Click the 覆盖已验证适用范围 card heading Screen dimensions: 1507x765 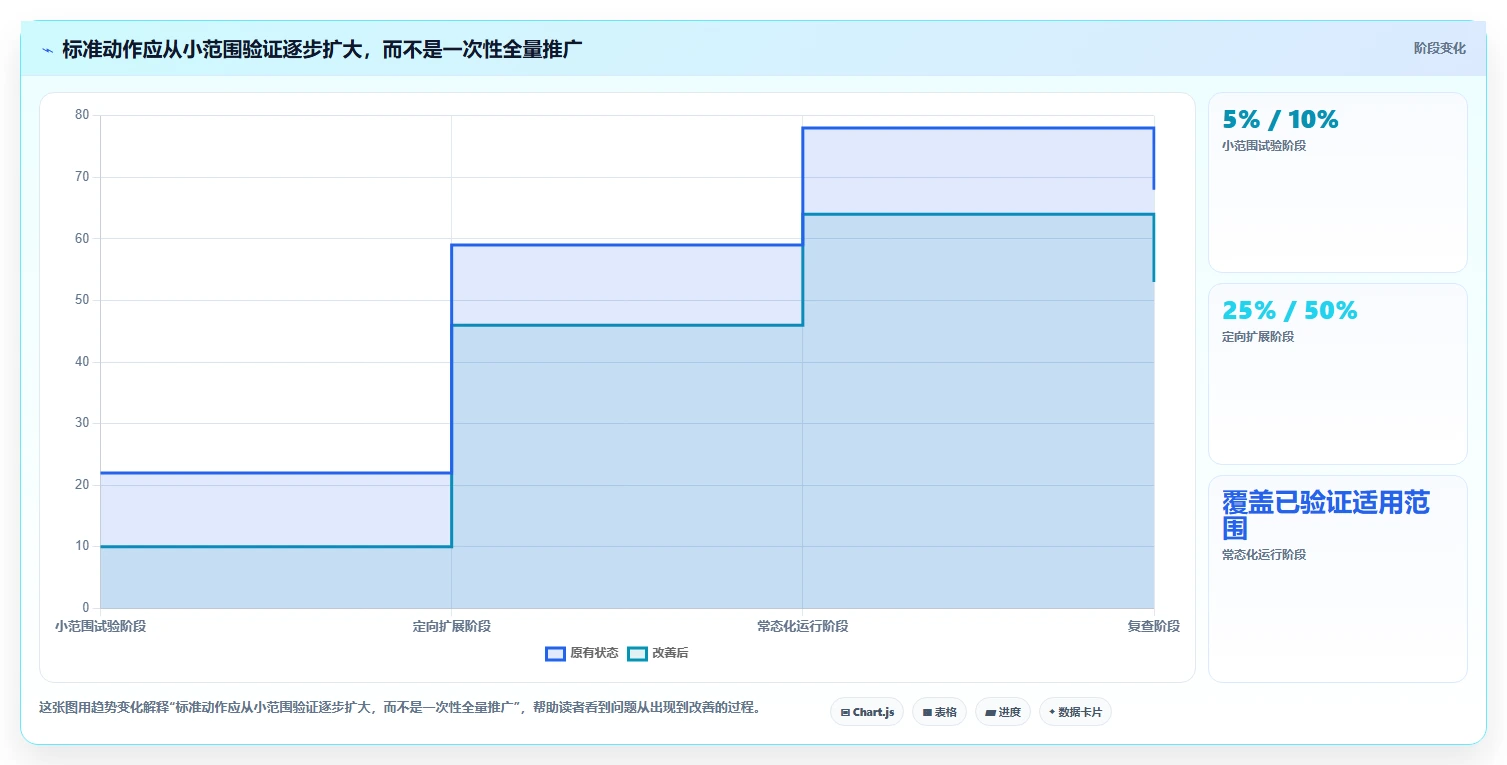pos(1326,515)
